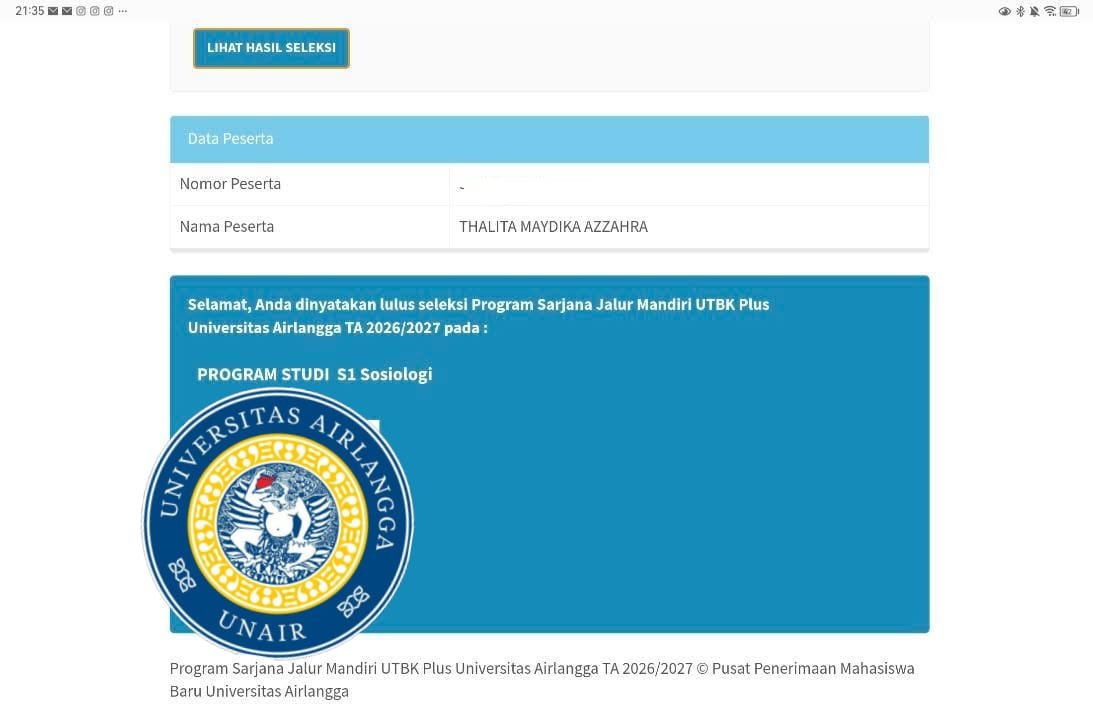This screenshot has width=1093, height=715.
Task: Tap the Bluetooth icon in status bar
Action: pyautogui.click(x=1021, y=11)
